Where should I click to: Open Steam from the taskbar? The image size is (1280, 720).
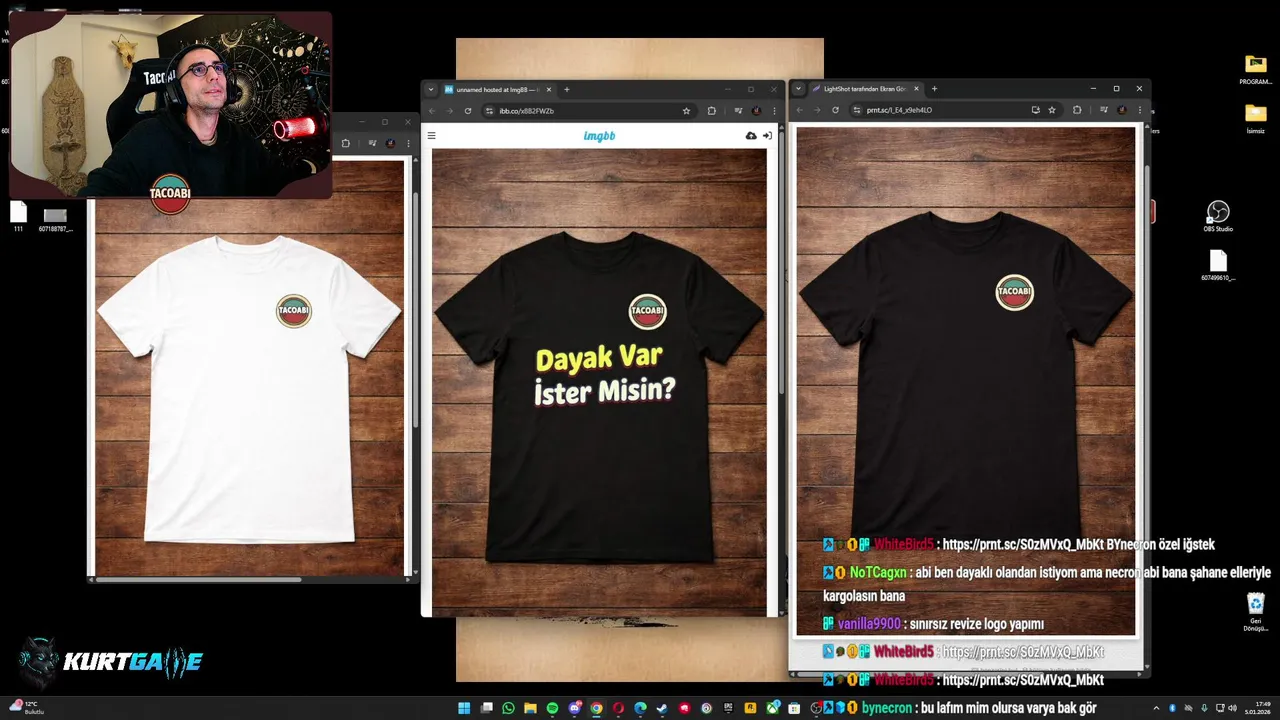pos(662,708)
